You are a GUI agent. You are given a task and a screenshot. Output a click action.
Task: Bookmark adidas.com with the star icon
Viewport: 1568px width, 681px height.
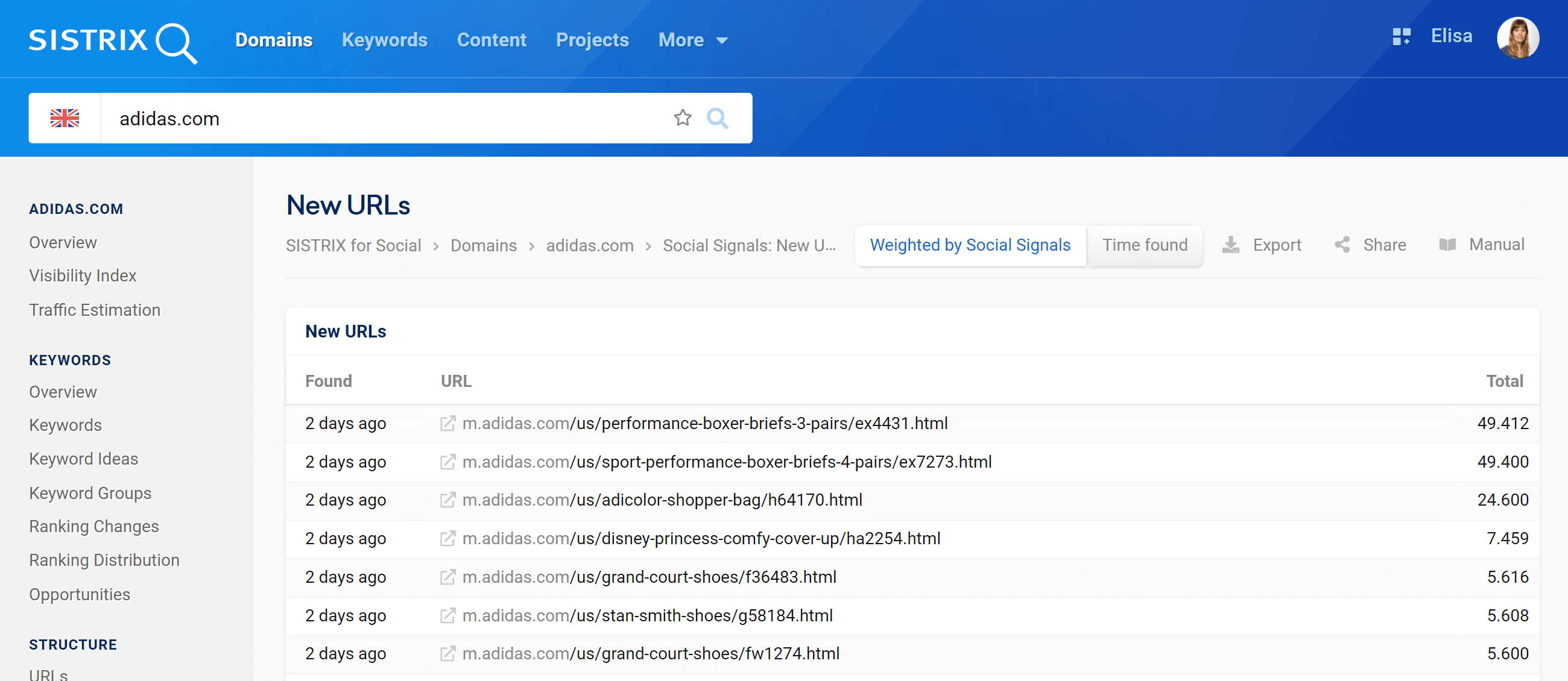point(682,118)
